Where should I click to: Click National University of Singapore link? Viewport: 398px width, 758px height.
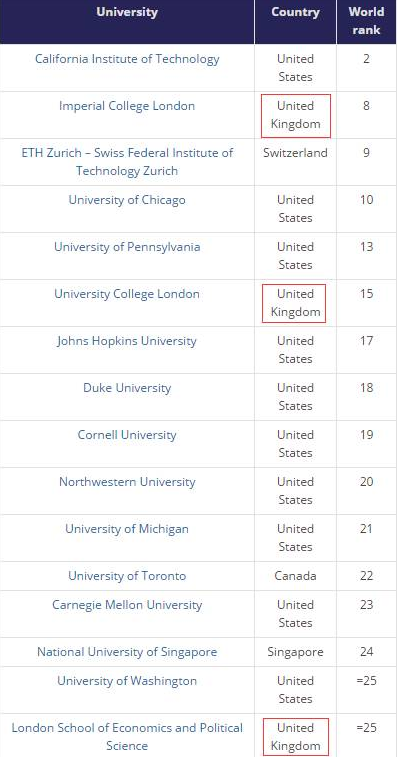click(127, 652)
